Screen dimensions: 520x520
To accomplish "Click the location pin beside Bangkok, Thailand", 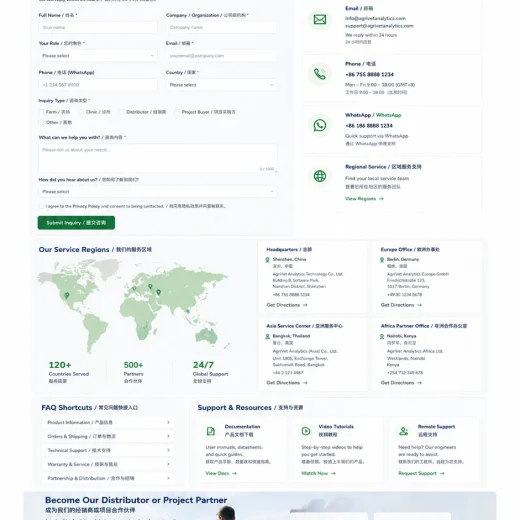I will [267, 336].
